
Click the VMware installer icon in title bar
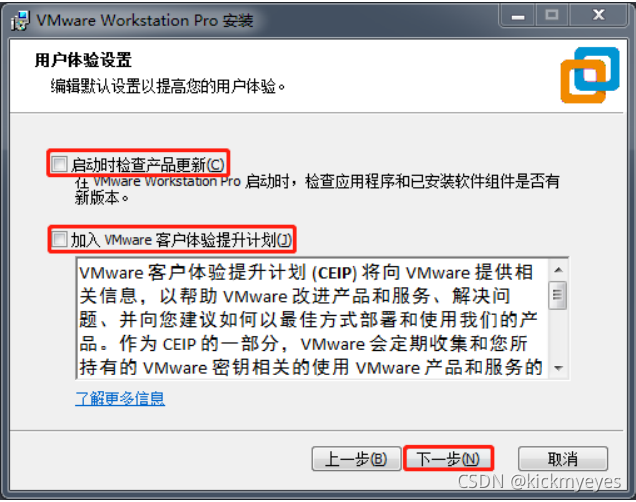[20, 20]
